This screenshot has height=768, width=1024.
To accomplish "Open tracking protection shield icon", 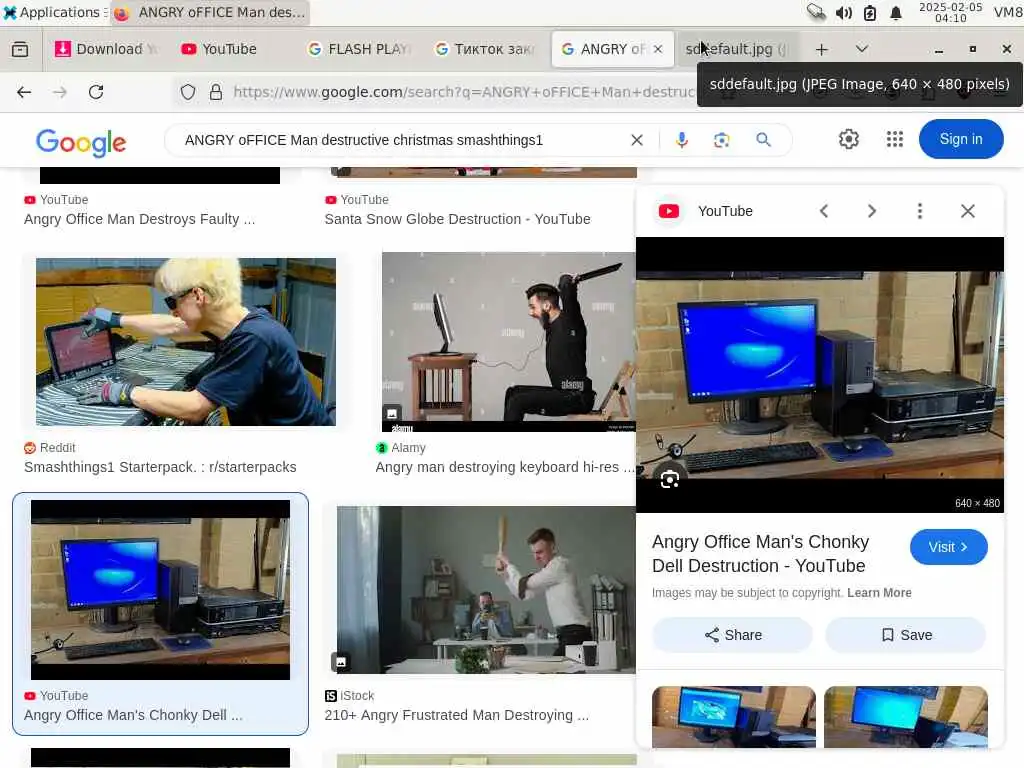I will (188, 92).
